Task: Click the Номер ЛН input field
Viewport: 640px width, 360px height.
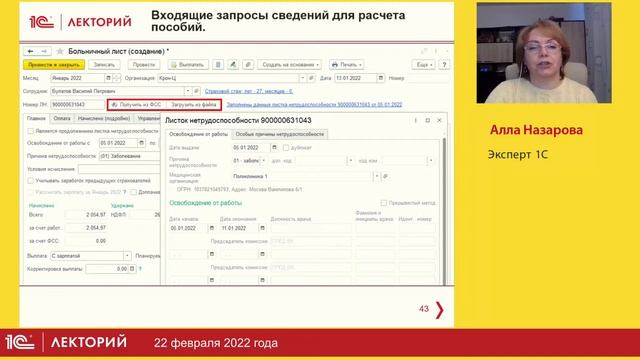Action: 78,104
